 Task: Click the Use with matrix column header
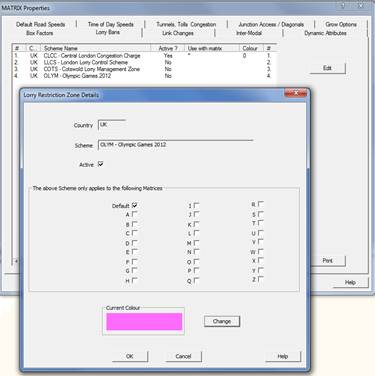pyautogui.click(x=212, y=48)
